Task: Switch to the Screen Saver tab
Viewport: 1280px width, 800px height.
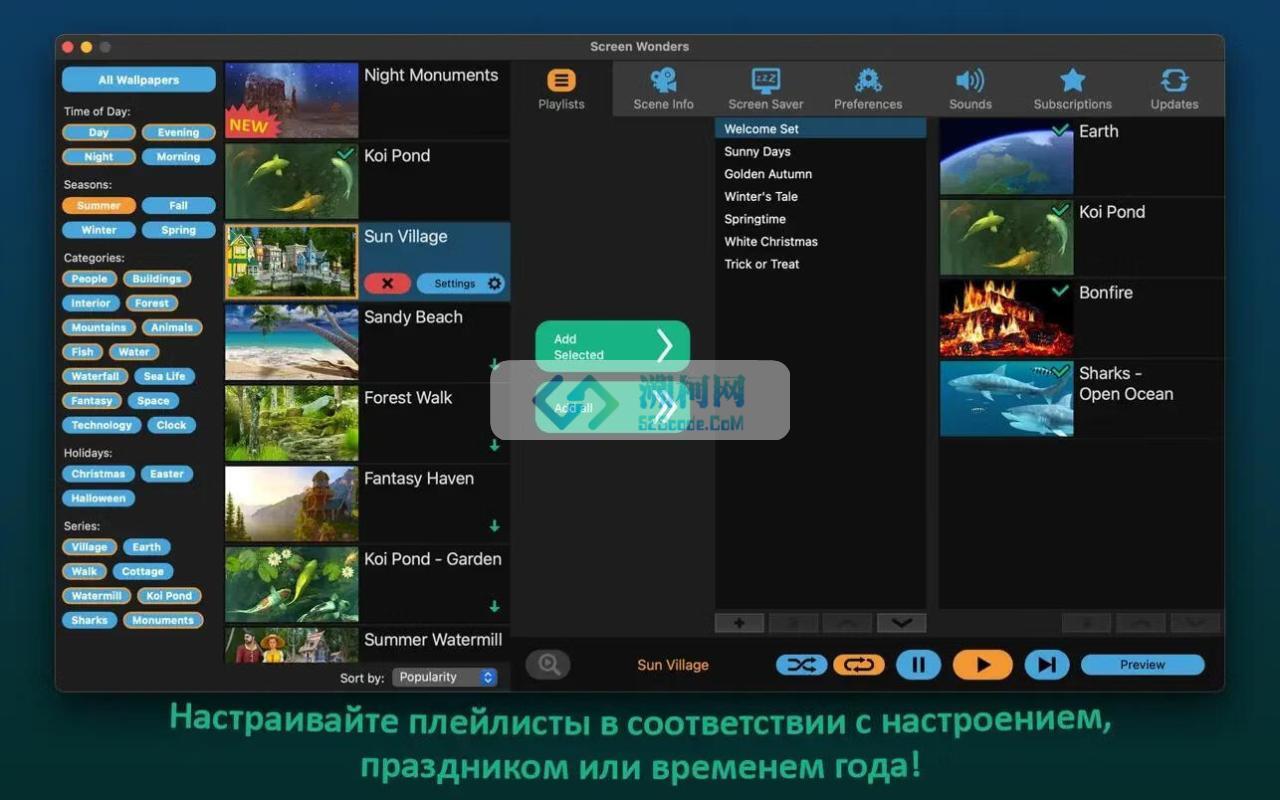Action: [x=766, y=89]
